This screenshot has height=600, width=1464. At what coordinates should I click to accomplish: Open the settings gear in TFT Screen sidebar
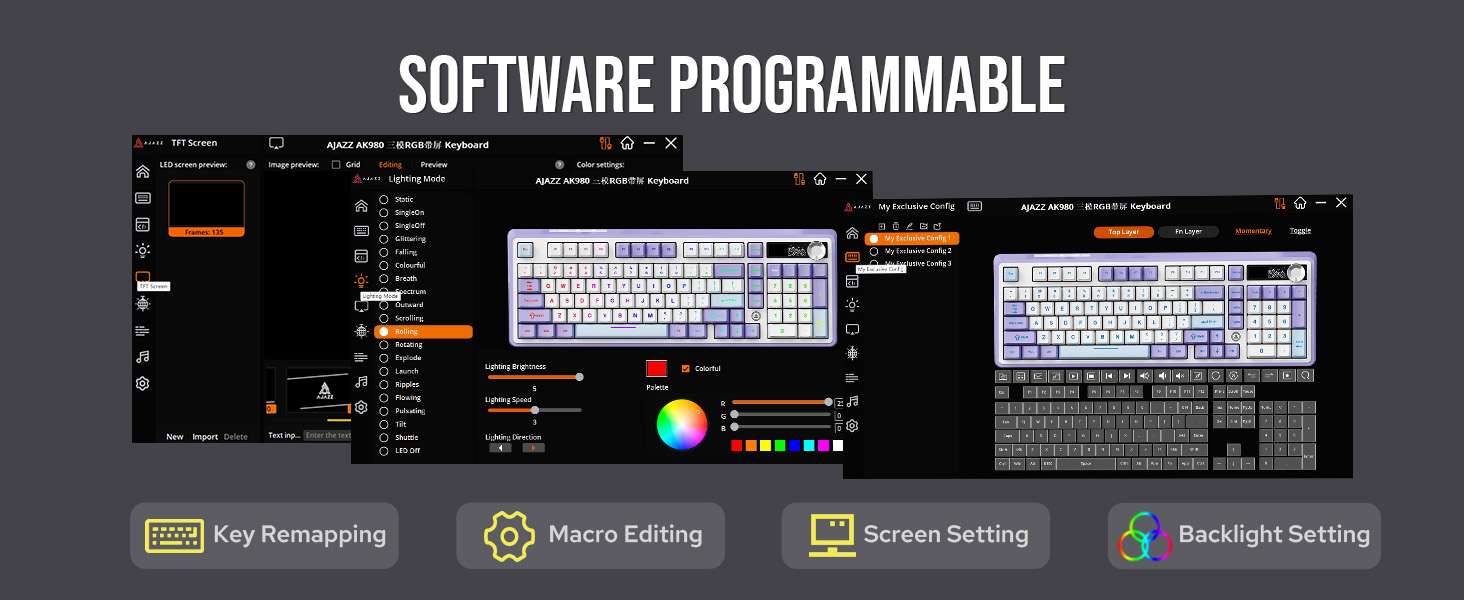pos(143,384)
